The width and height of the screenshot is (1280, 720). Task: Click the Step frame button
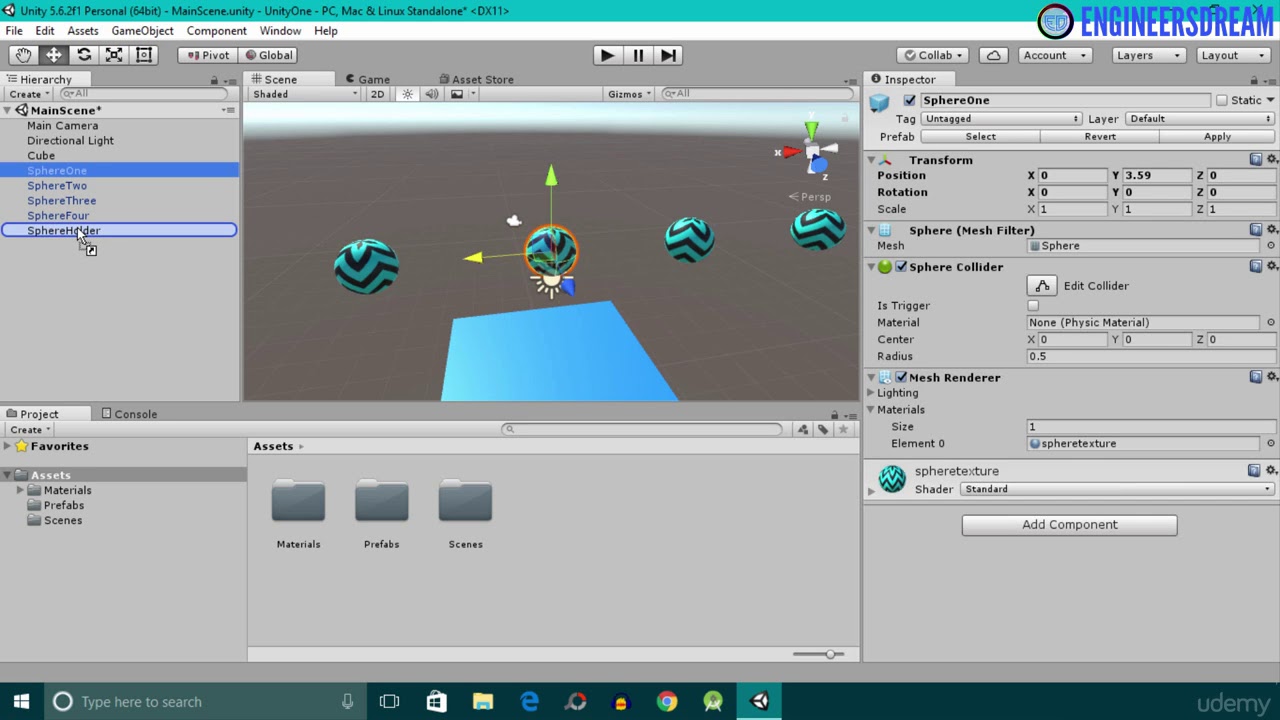tap(669, 55)
